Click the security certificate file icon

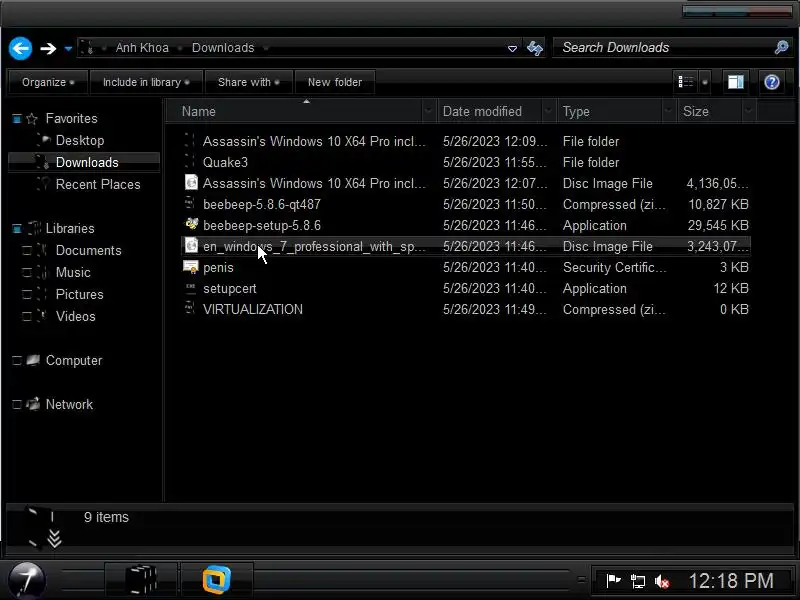pyautogui.click(x=191, y=267)
